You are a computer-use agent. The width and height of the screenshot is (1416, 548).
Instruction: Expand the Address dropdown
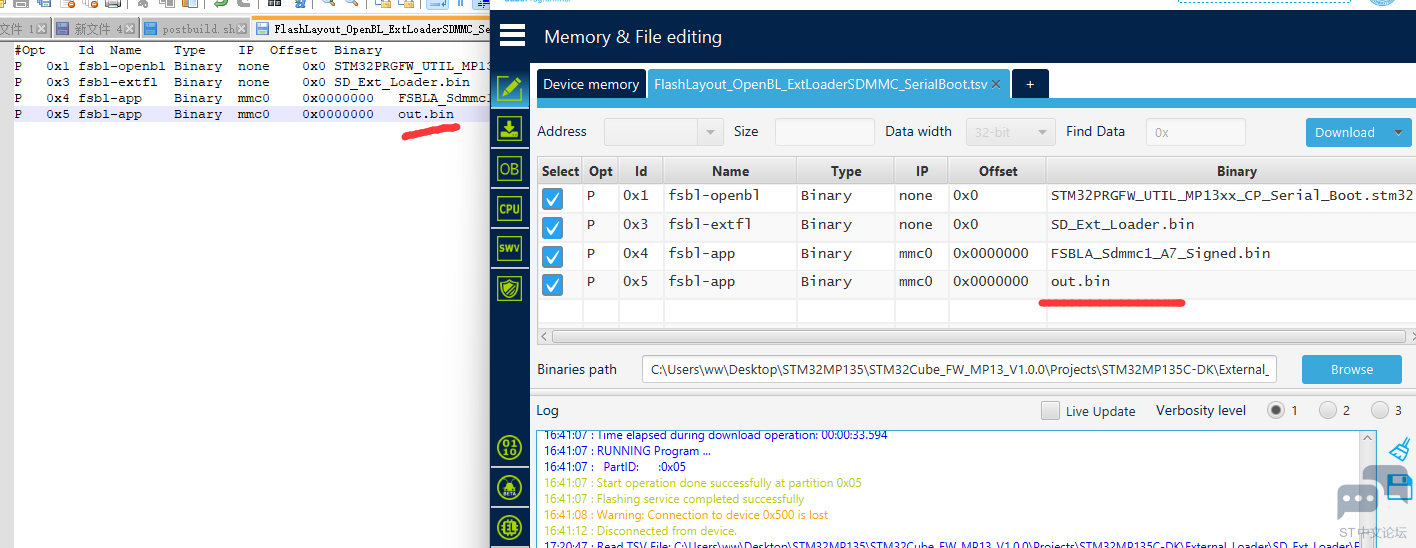(x=710, y=132)
